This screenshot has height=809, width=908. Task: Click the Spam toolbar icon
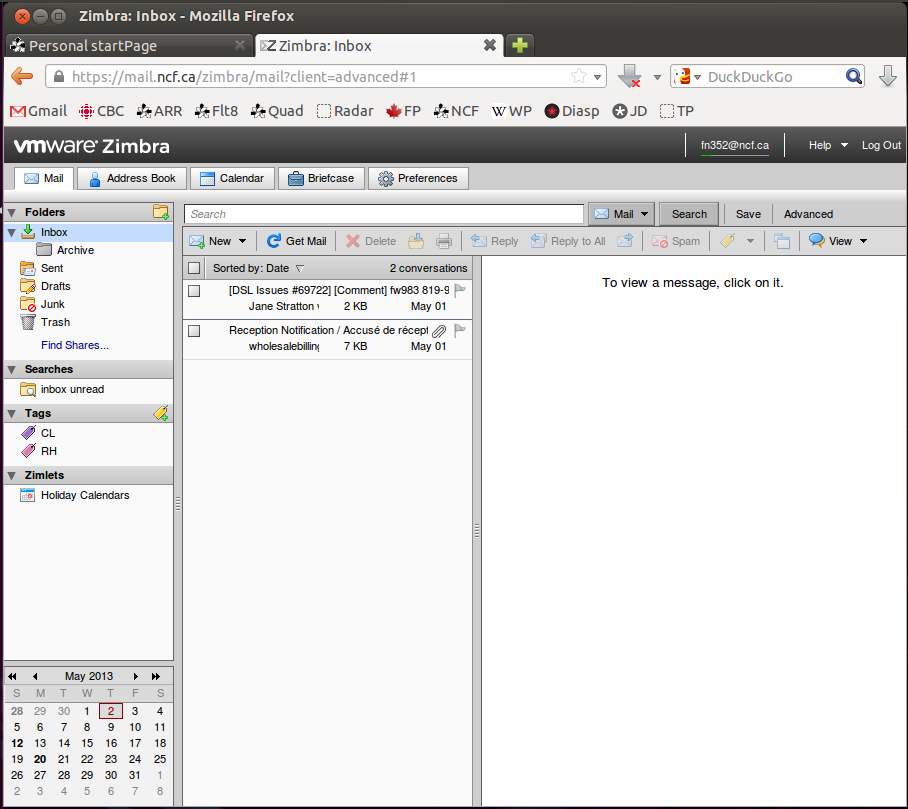pyautogui.click(x=660, y=241)
